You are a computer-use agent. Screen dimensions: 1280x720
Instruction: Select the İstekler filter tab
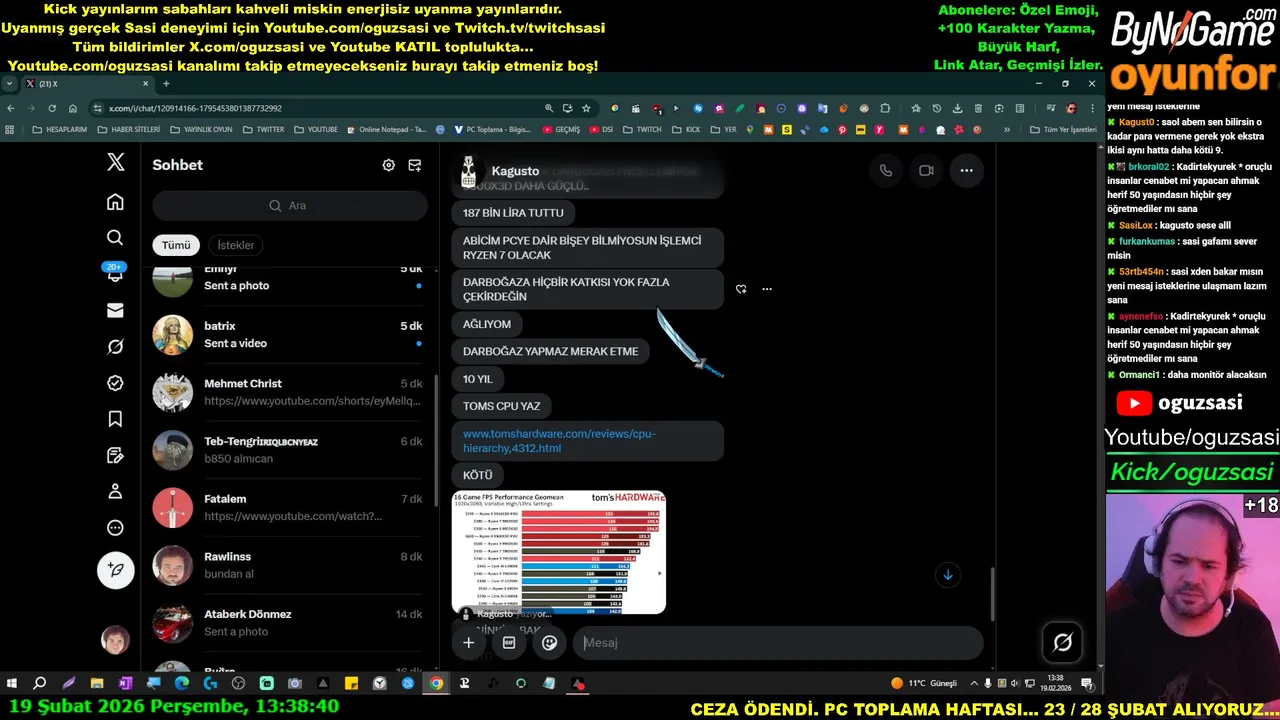click(236, 245)
